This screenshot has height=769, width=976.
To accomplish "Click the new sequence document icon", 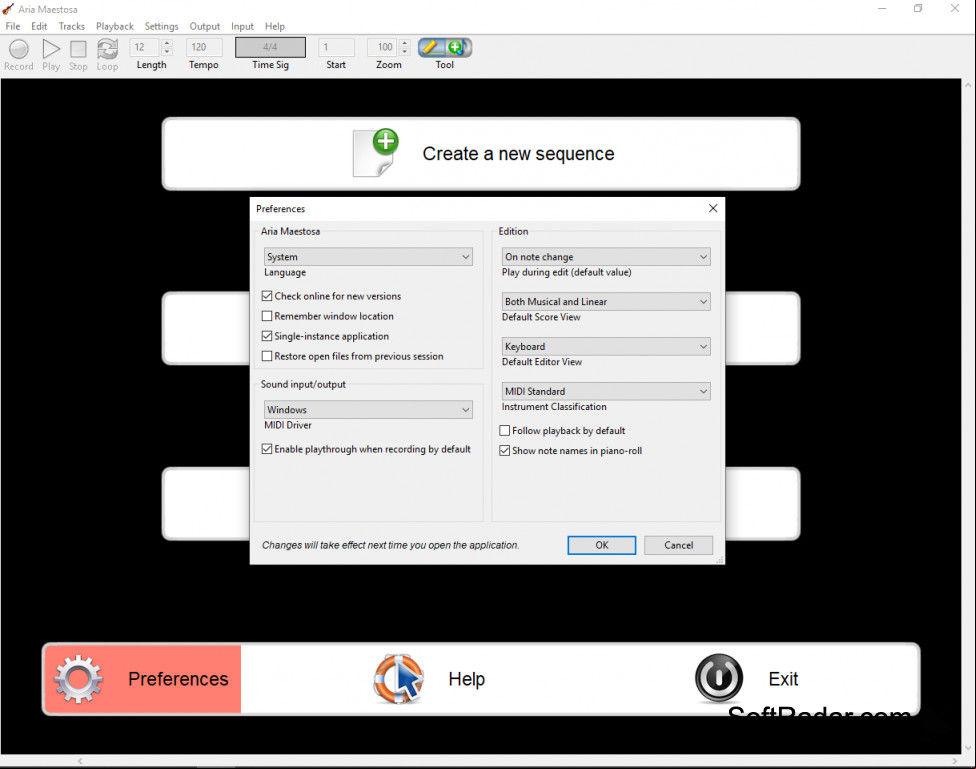I will 377,153.
